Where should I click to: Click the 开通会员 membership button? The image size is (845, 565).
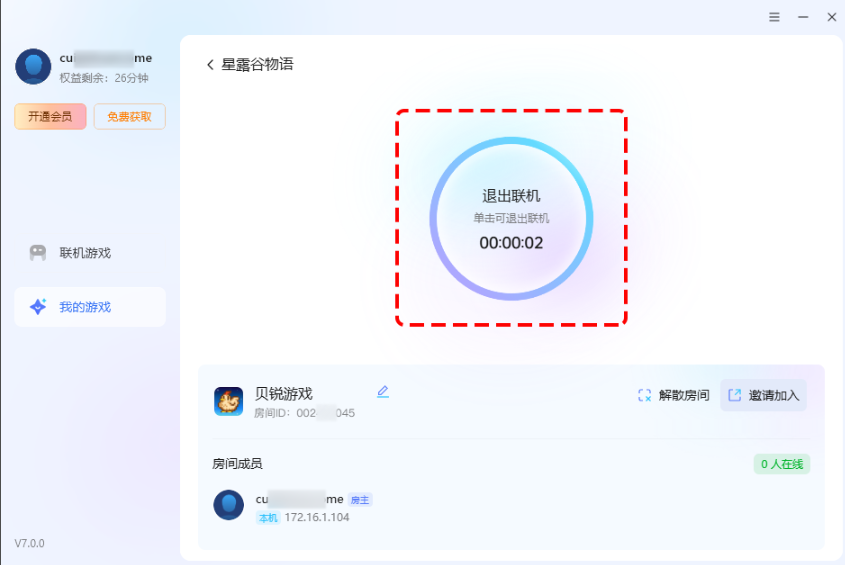point(50,117)
